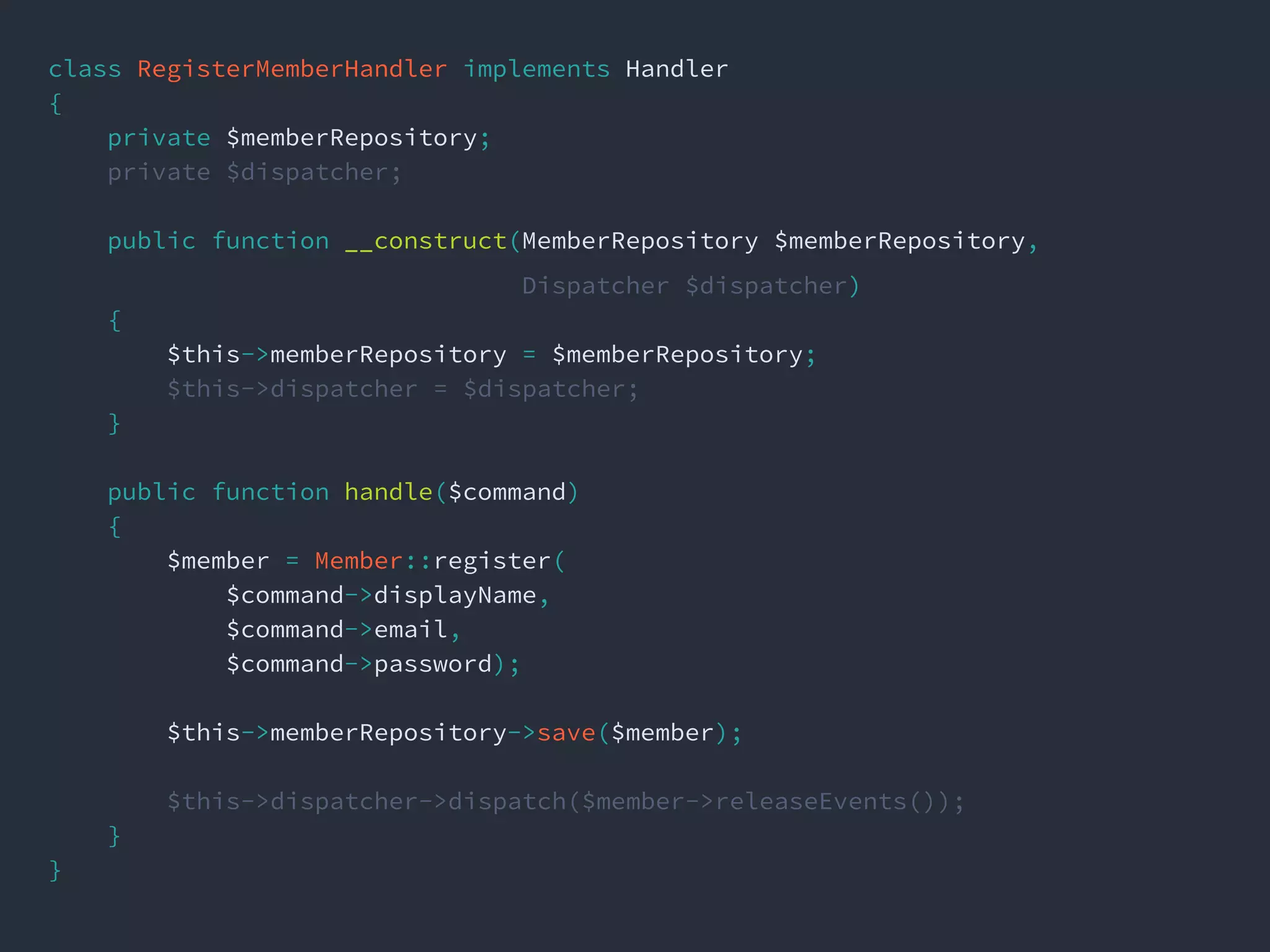Click the register static method call
Image resolution: width=1270 pixels, height=952 pixels.
(x=492, y=561)
